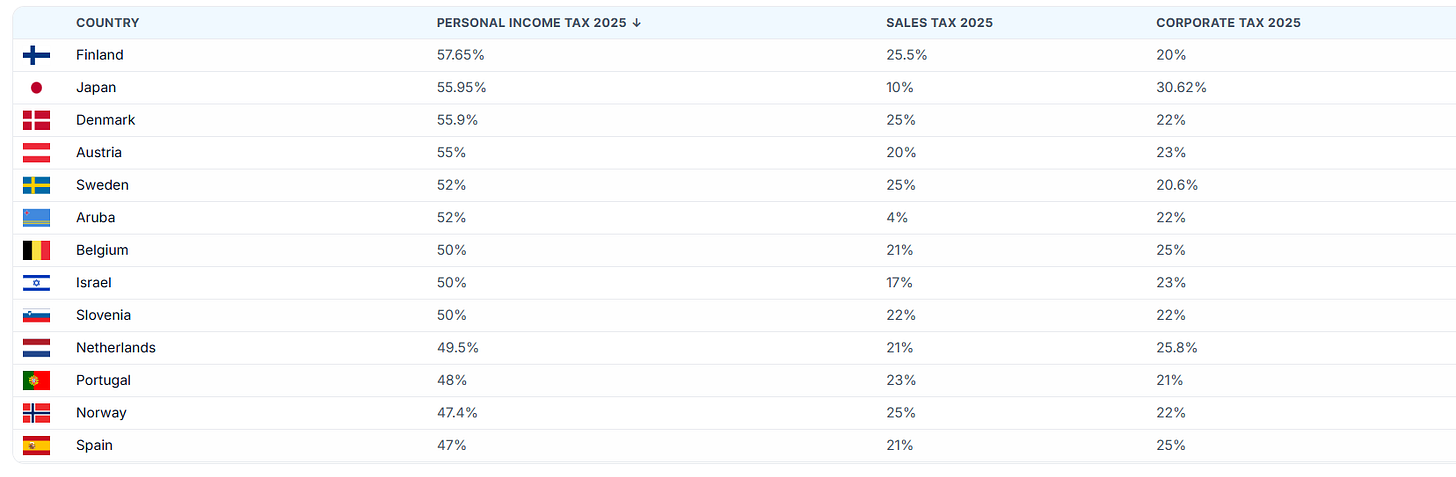Screen dimensions: 1456x477
Task: Click the Aruba flag icon
Action: pyautogui.click(x=36, y=218)
